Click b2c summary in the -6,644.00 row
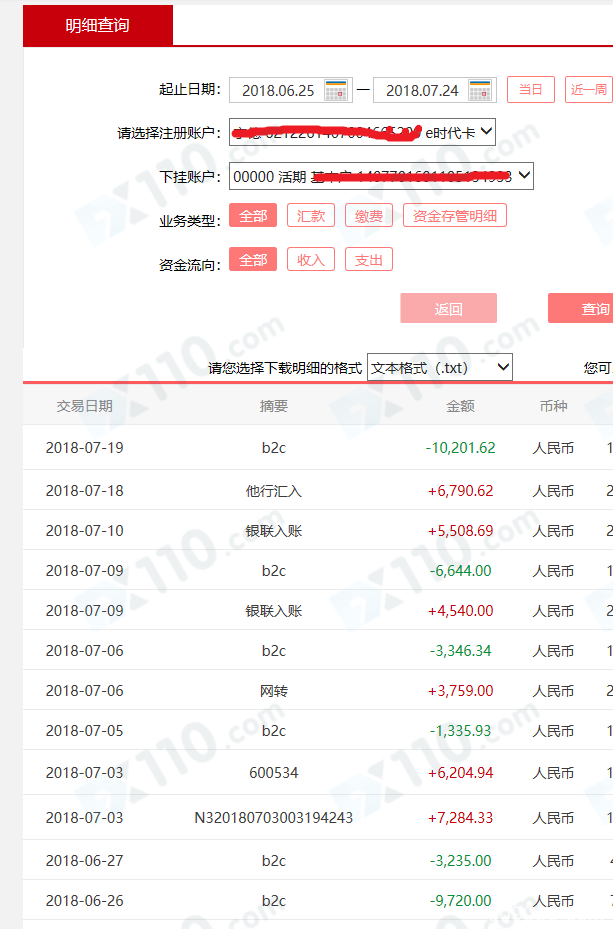613x929 pixels. click(274, 571)
